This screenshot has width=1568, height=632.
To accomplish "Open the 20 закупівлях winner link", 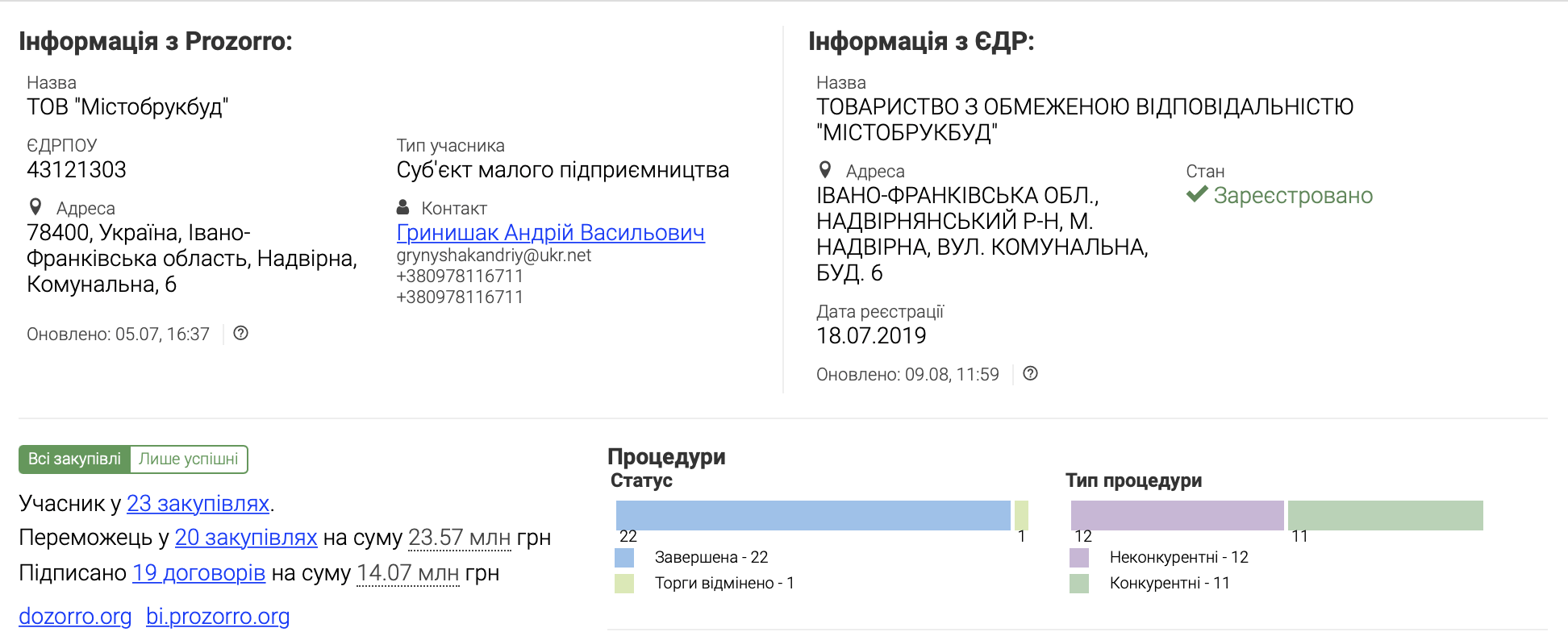I will tap(246, 537).
